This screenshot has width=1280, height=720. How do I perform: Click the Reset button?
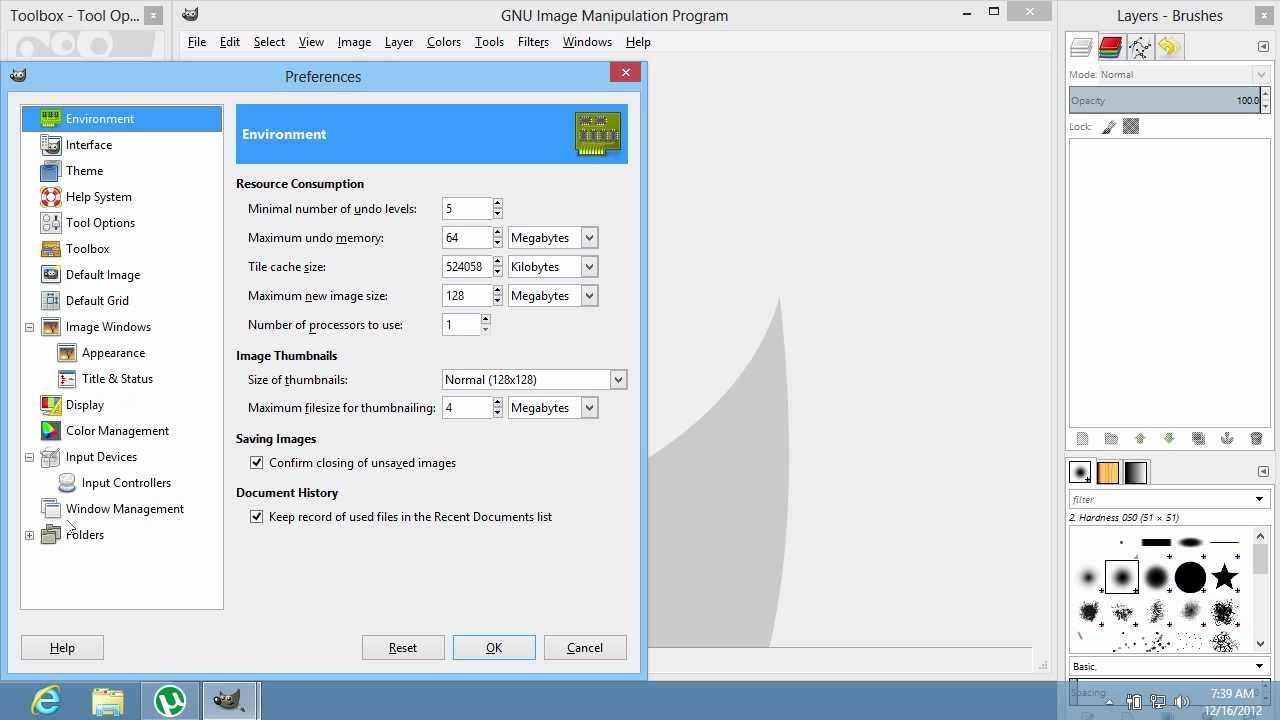[403, 648]
